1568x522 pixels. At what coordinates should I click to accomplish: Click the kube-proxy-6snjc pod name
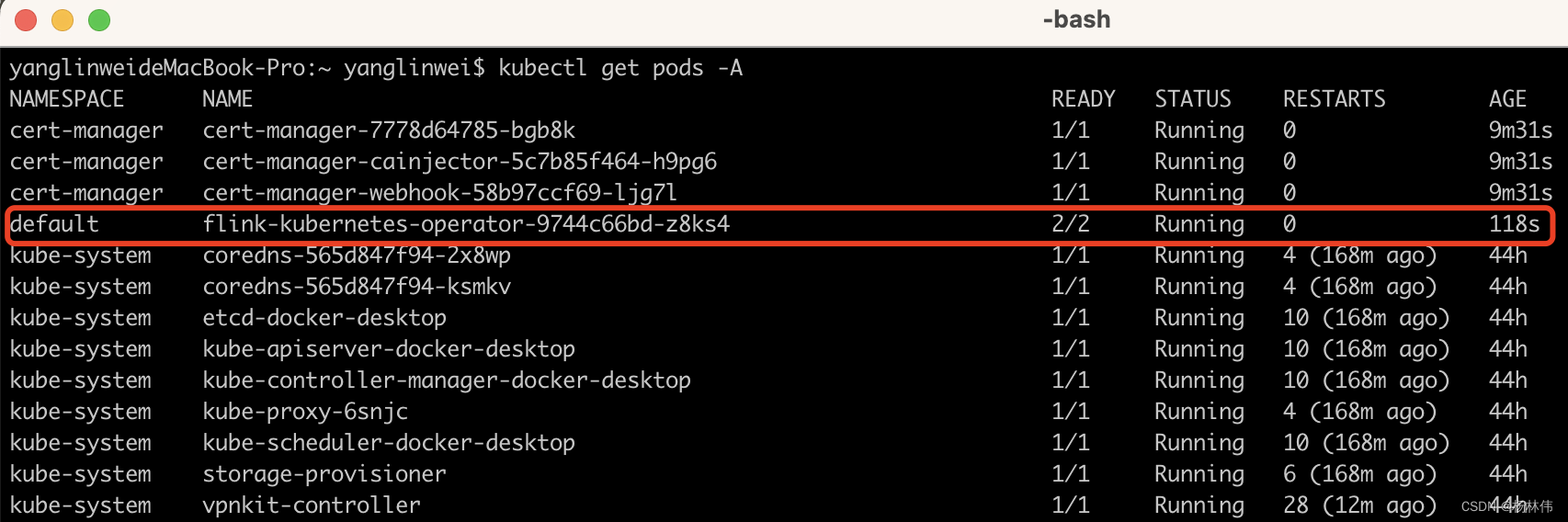(305, 412)
